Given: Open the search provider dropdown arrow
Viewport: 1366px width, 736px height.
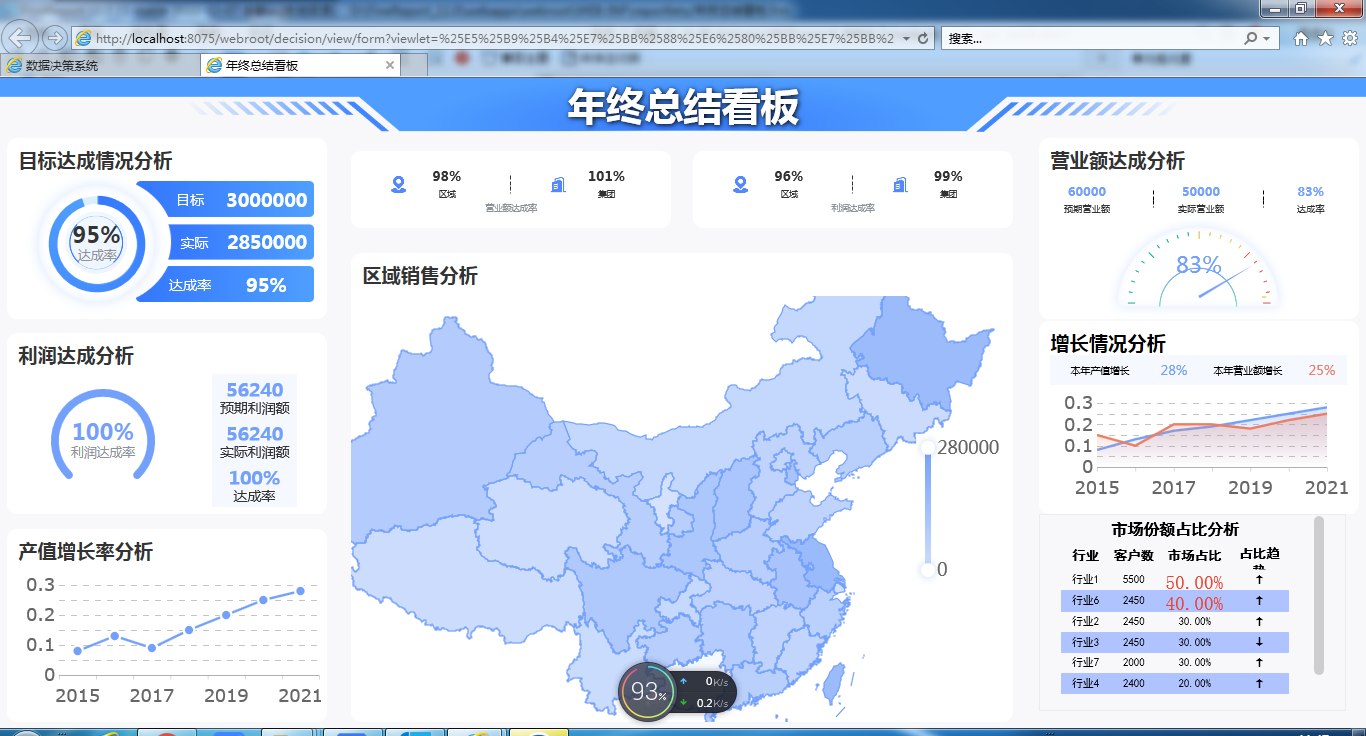Looking at the screenshot, I should pyautogui.click(x=1268, y=39).
